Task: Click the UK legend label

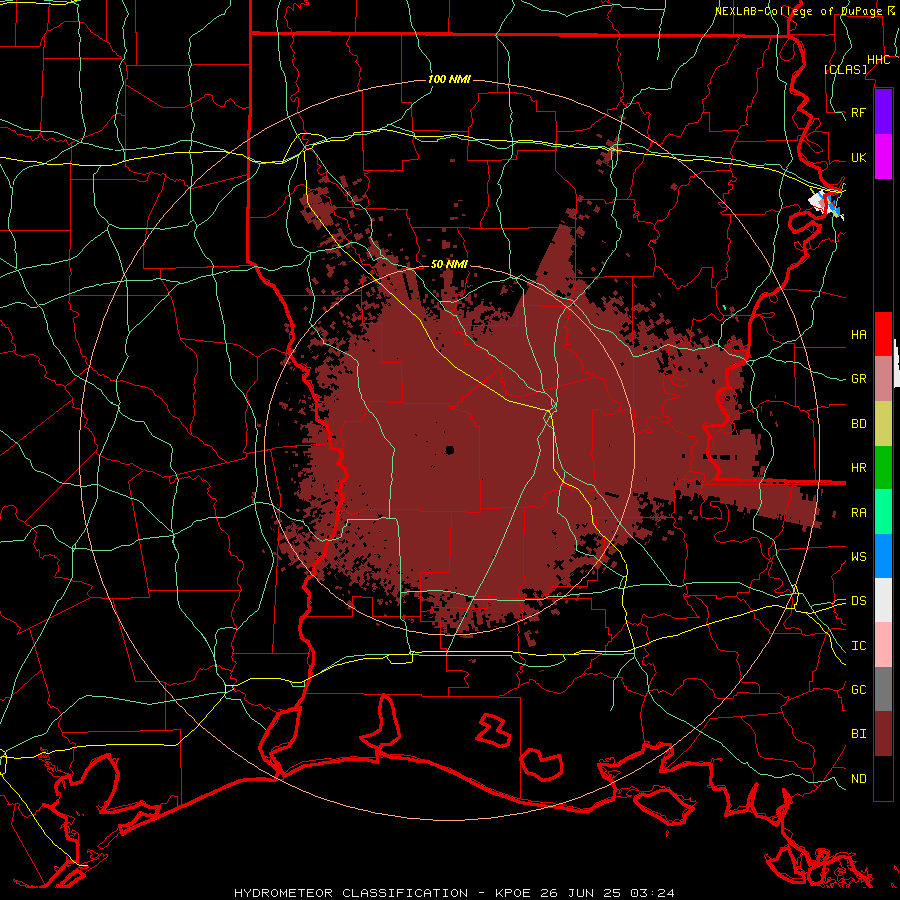Action: pyautogui.click(x=858, y=157)
